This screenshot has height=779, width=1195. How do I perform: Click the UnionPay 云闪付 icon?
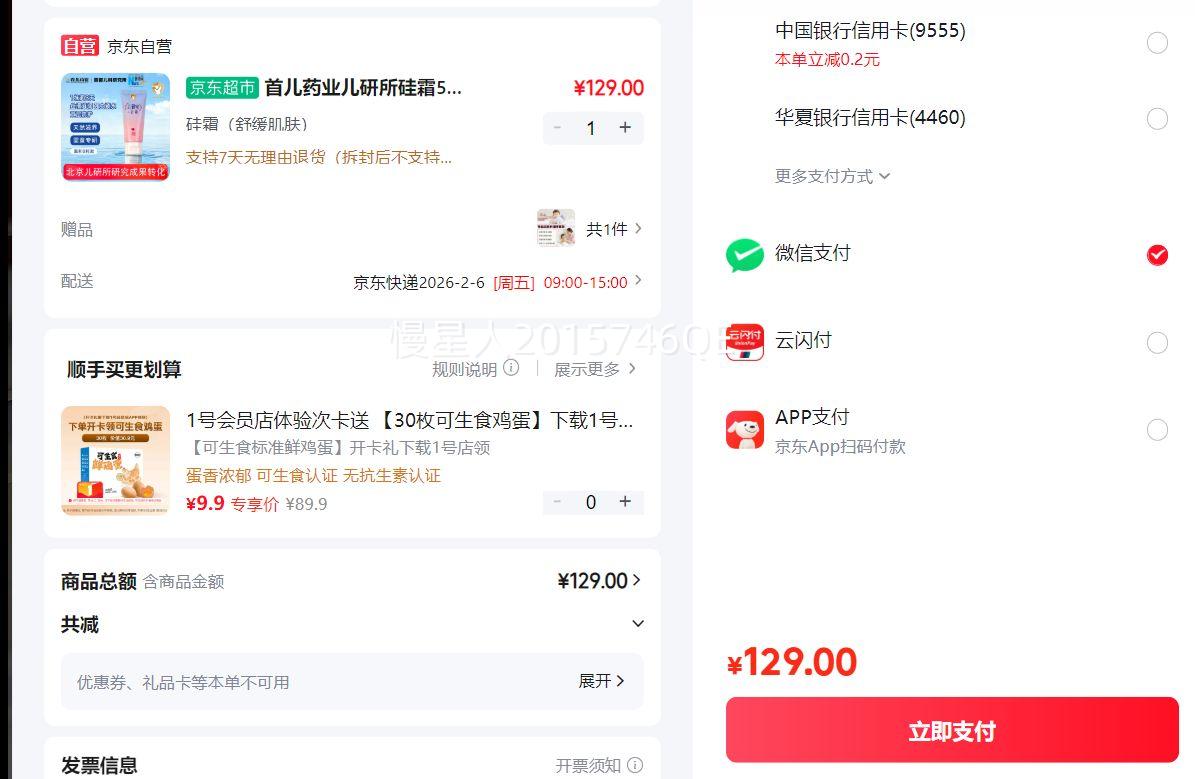tap(744, 342)
